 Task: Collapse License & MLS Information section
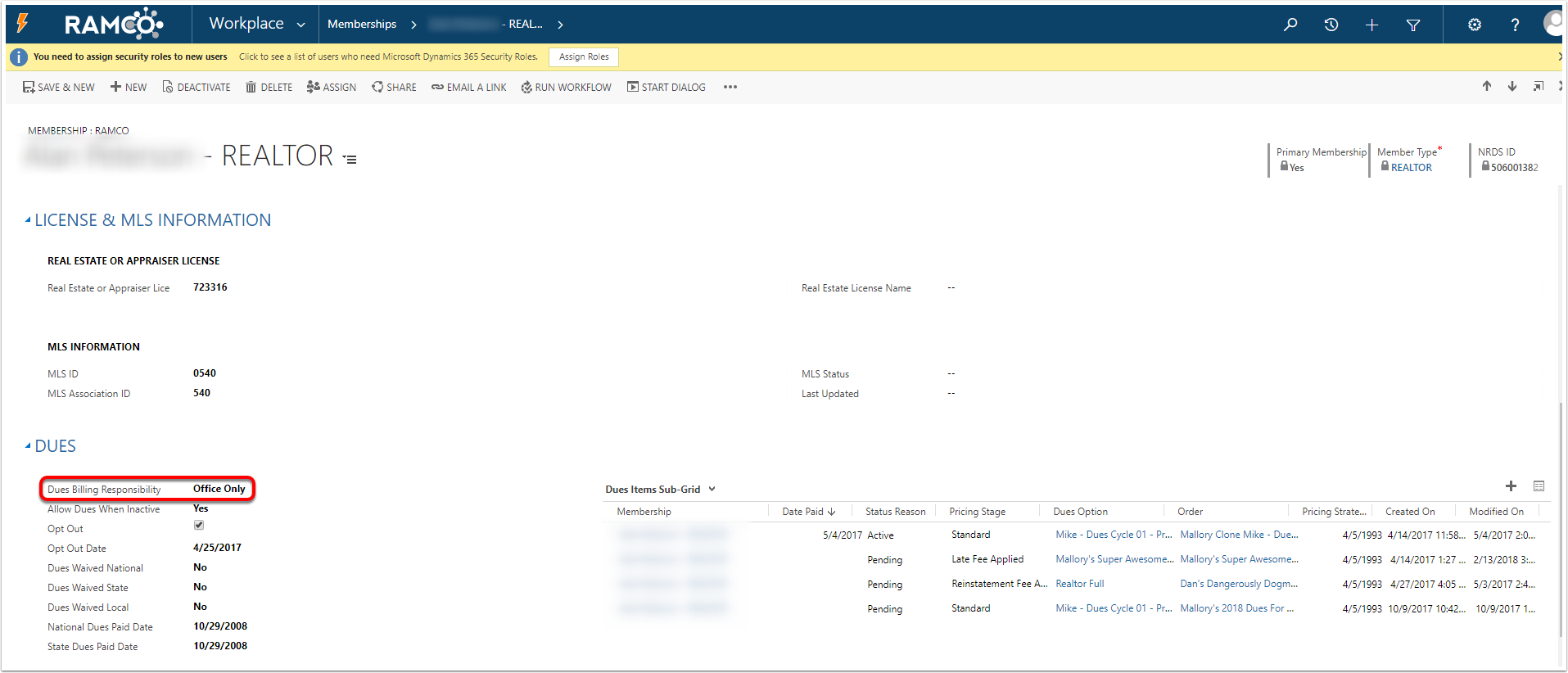28,220
